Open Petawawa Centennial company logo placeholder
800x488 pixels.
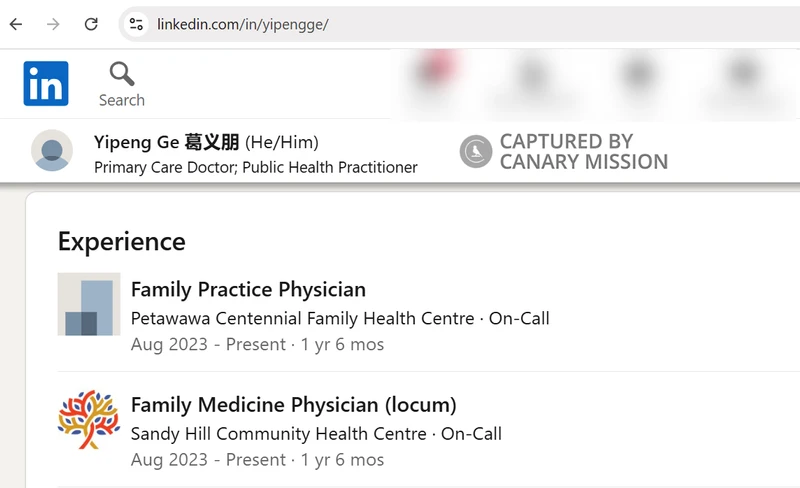[89, 304]
